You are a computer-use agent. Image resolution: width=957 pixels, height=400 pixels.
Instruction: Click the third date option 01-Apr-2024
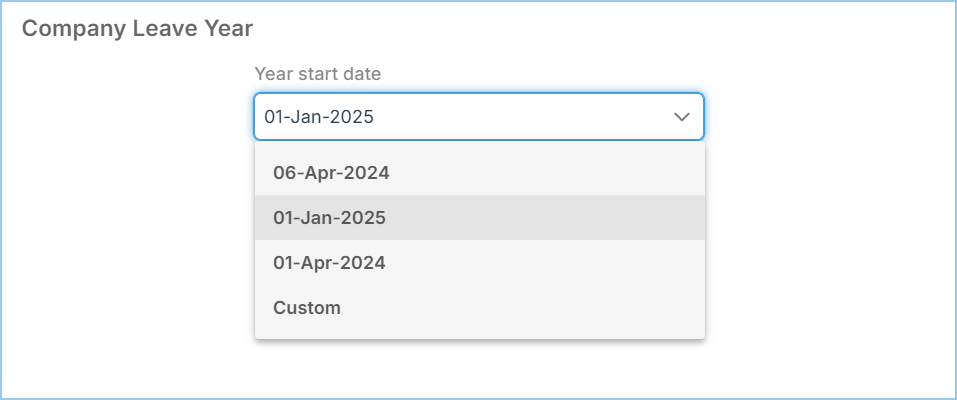[x=329, y=262]
